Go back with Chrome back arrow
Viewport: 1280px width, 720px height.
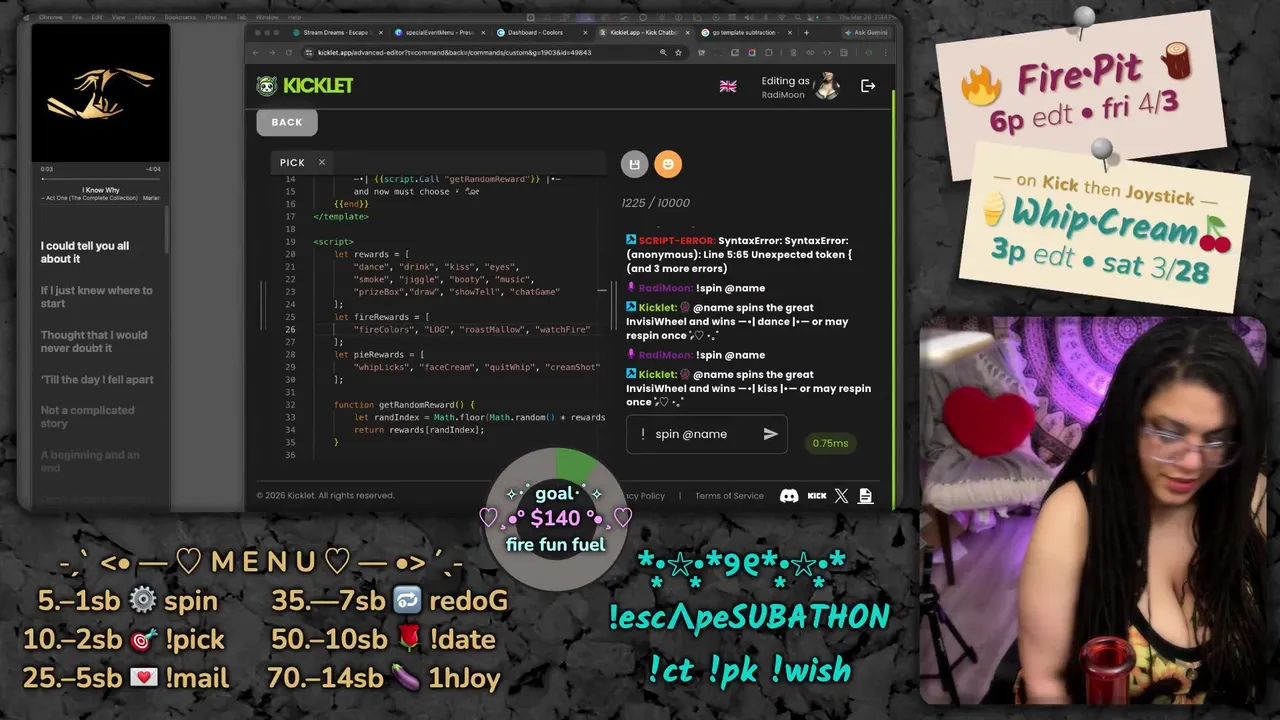(256, 52)
